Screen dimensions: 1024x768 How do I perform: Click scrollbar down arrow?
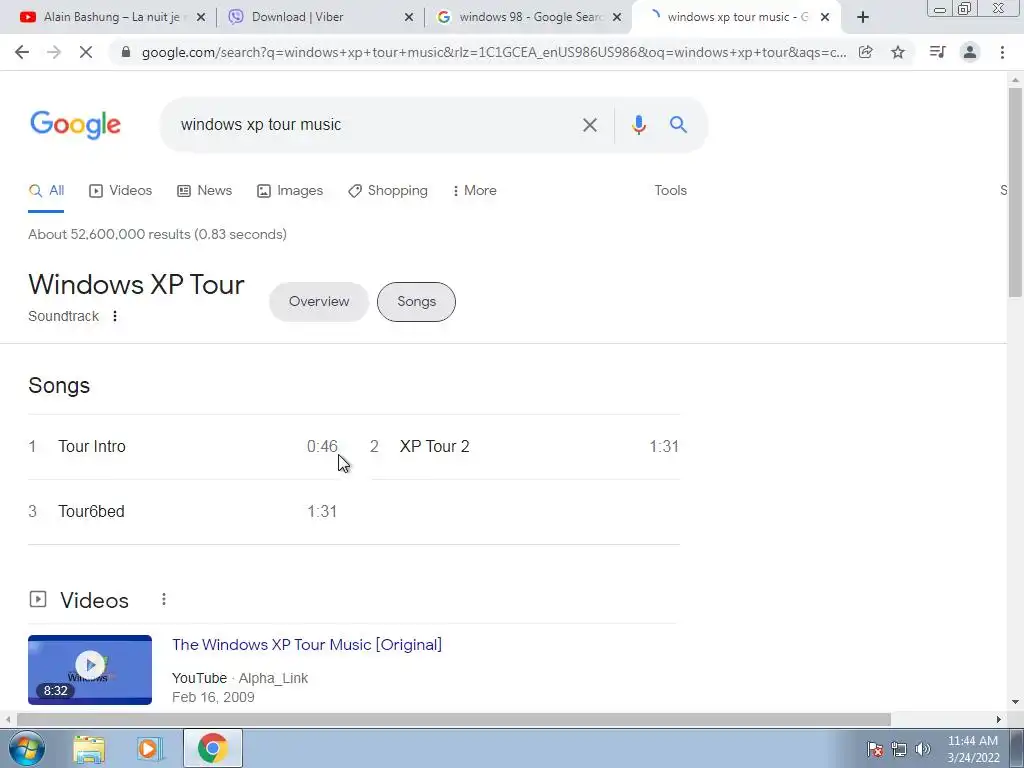click(x=1015, y=702)
